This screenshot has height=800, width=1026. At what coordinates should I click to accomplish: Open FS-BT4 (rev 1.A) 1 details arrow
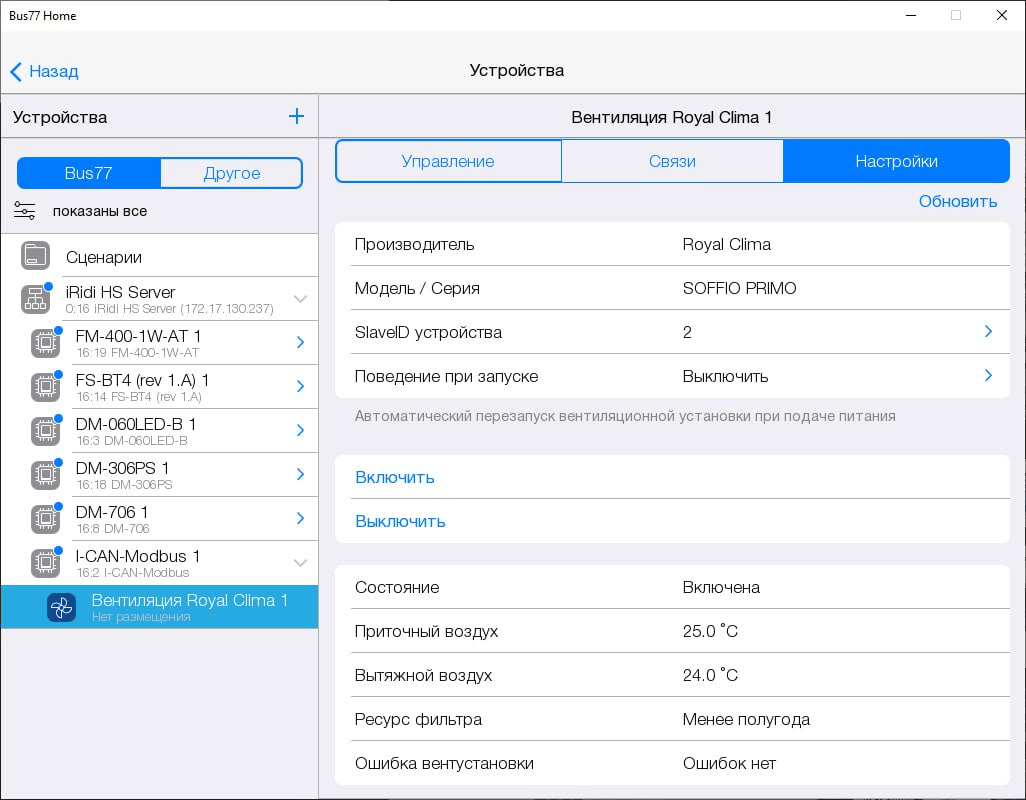point(300,386)
